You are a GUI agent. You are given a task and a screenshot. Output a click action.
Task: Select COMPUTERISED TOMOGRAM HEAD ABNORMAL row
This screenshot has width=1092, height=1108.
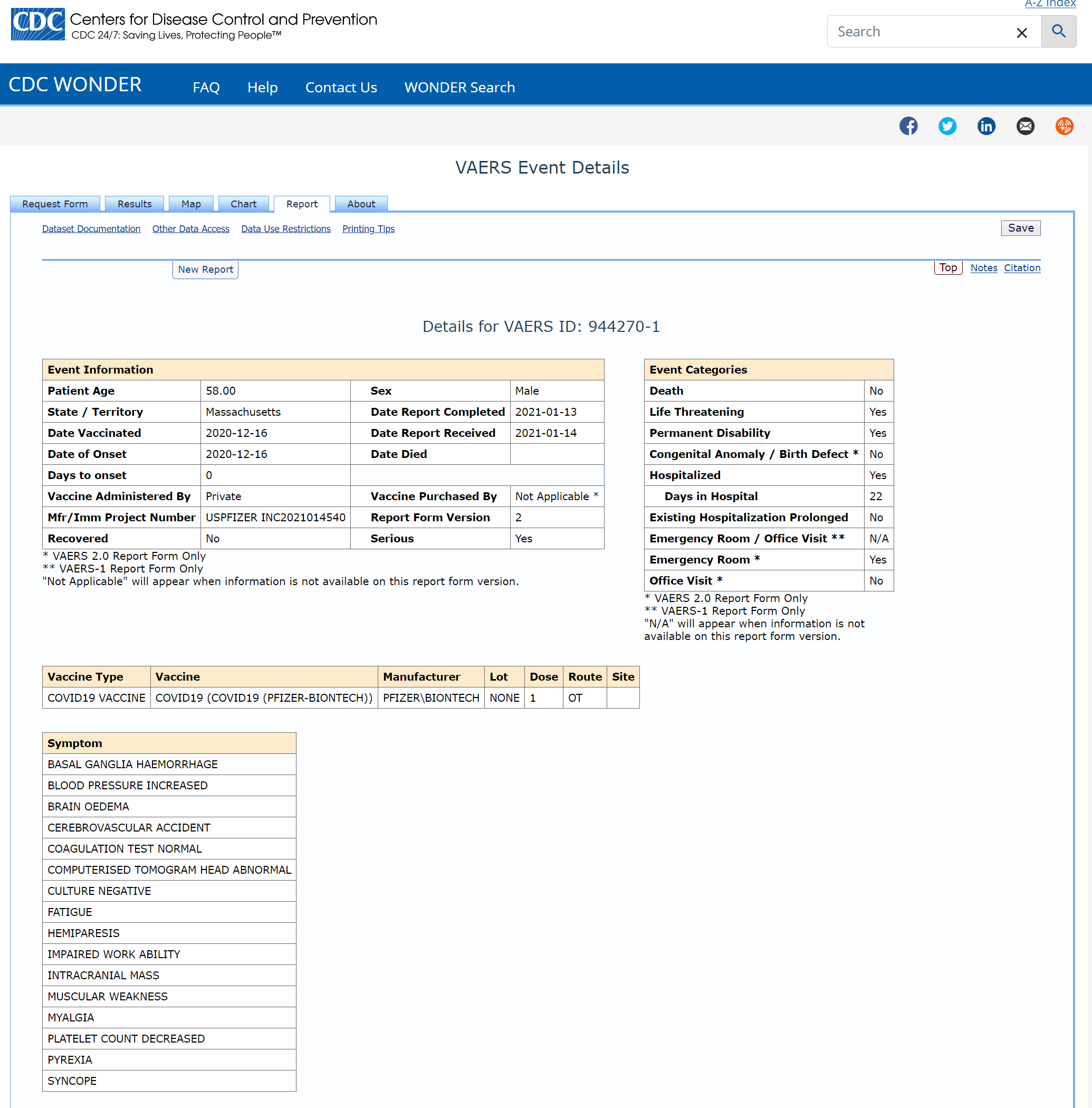click(x=169, y=870)
